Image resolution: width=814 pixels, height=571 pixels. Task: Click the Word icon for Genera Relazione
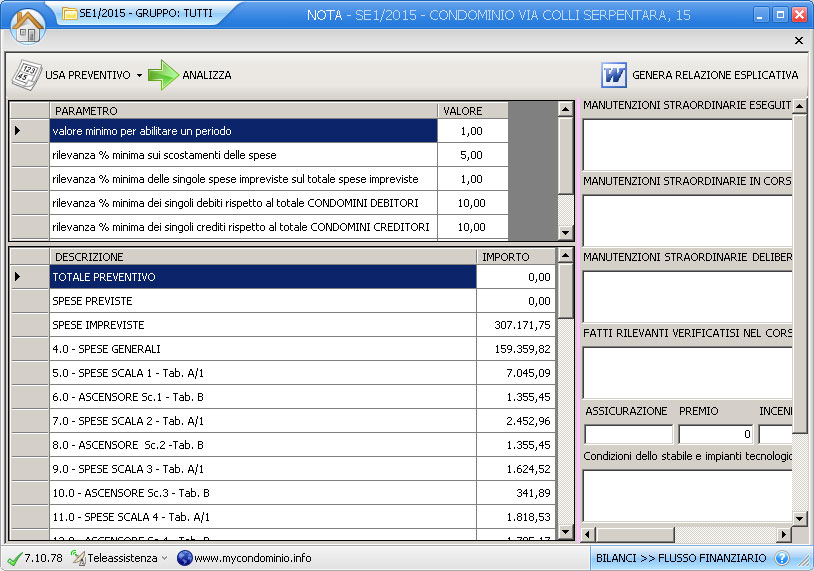tap(613, 75)
